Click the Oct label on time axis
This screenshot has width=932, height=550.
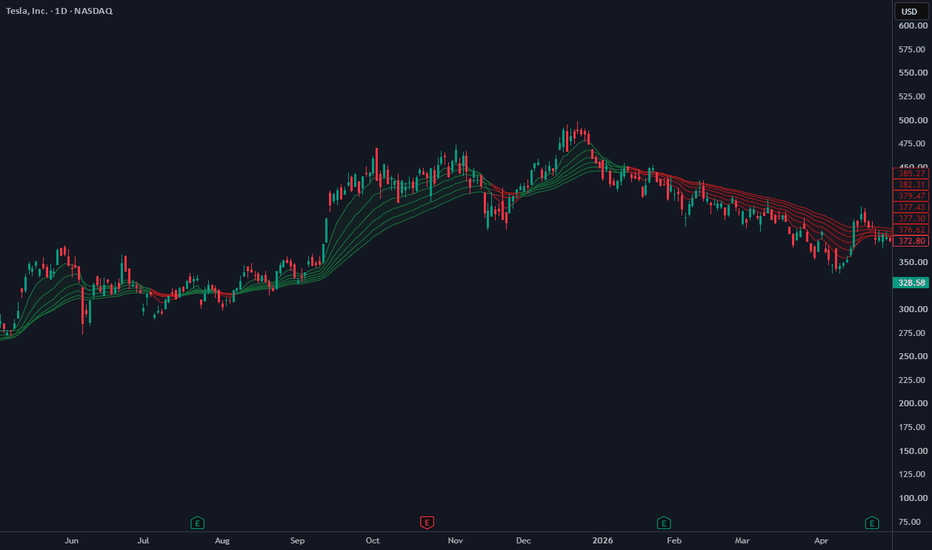tap(373, 540)
